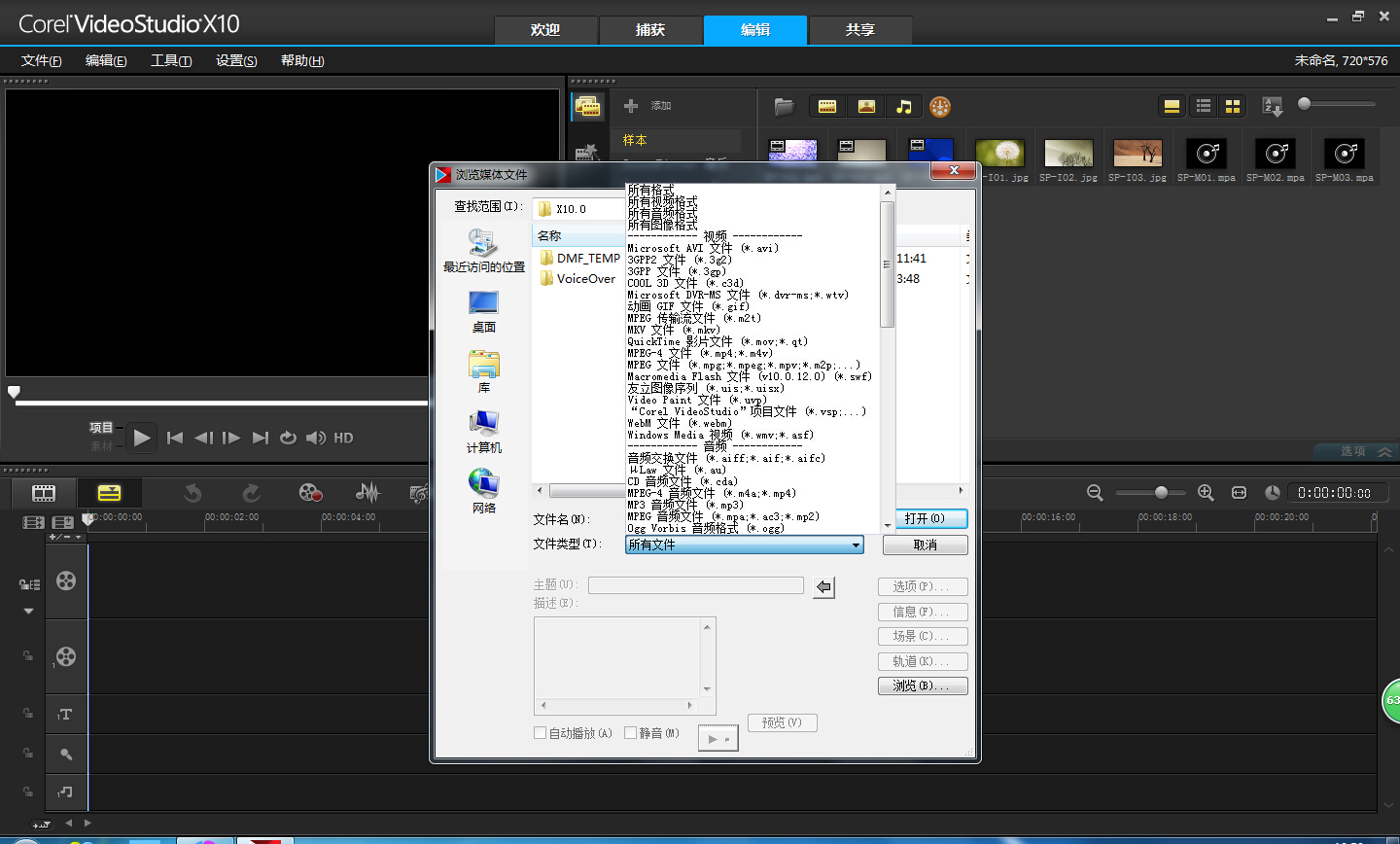
Task: Click the Import Media Files folder icon
Action: pos(784,106)
